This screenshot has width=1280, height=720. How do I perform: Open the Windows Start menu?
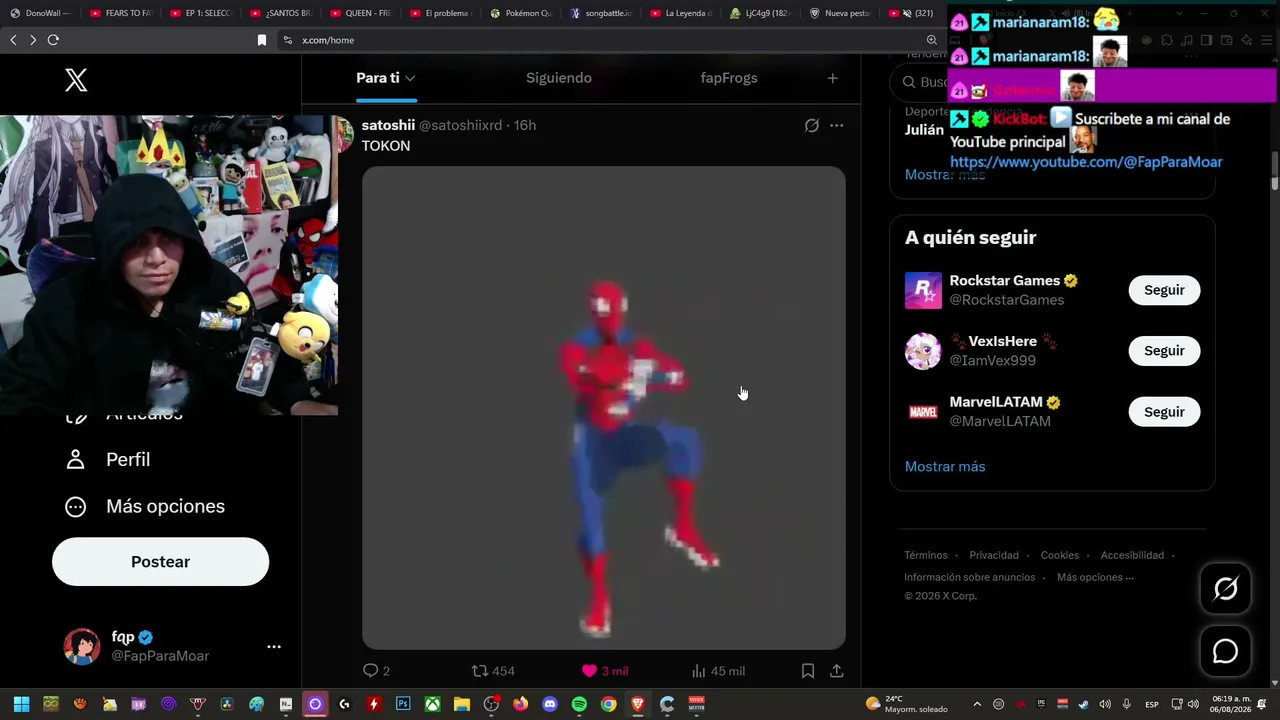pyautogui.click(x=21, y=704)
